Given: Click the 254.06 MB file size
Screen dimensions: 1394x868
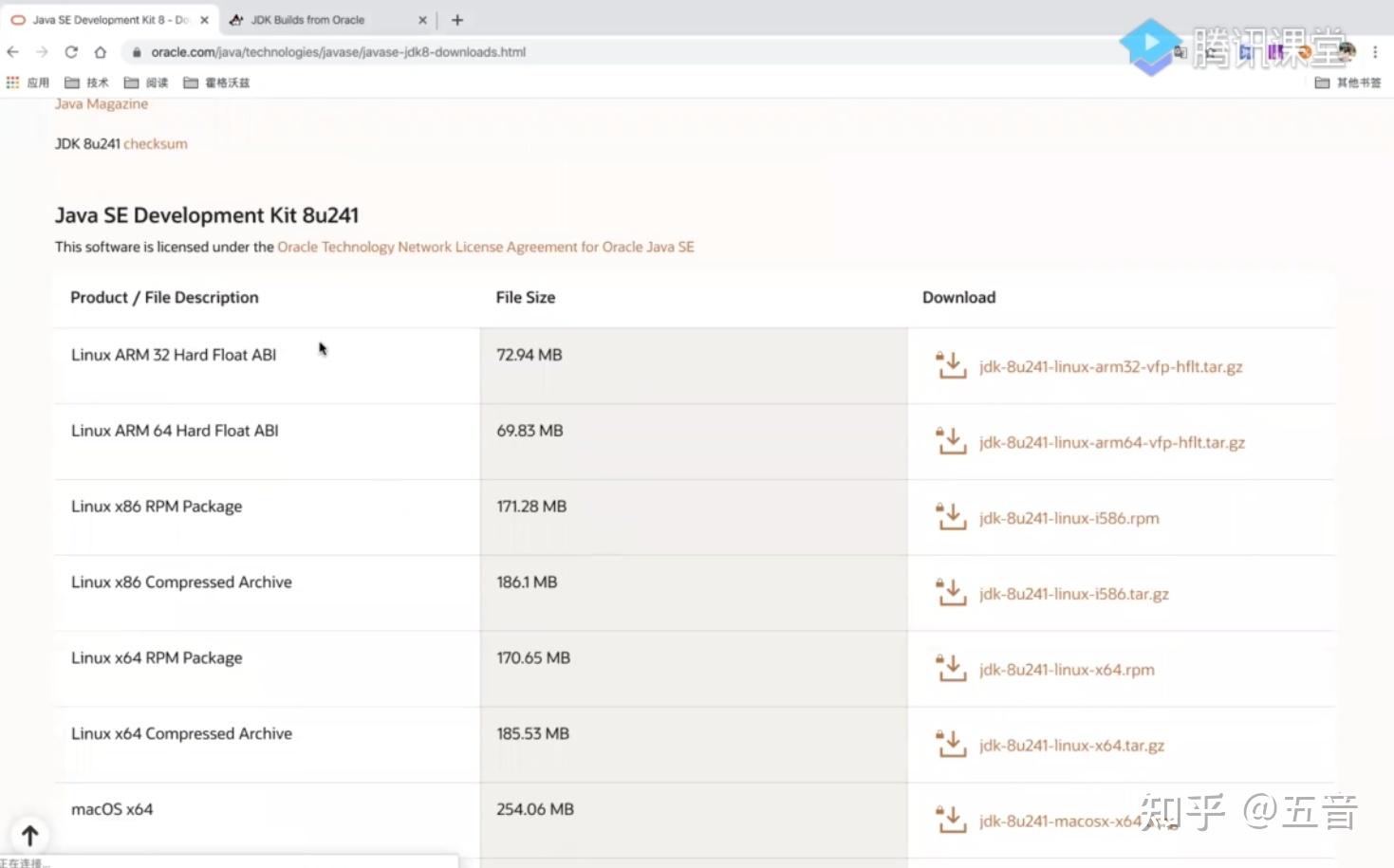Looking at the screenshot, I should point(535,809).
